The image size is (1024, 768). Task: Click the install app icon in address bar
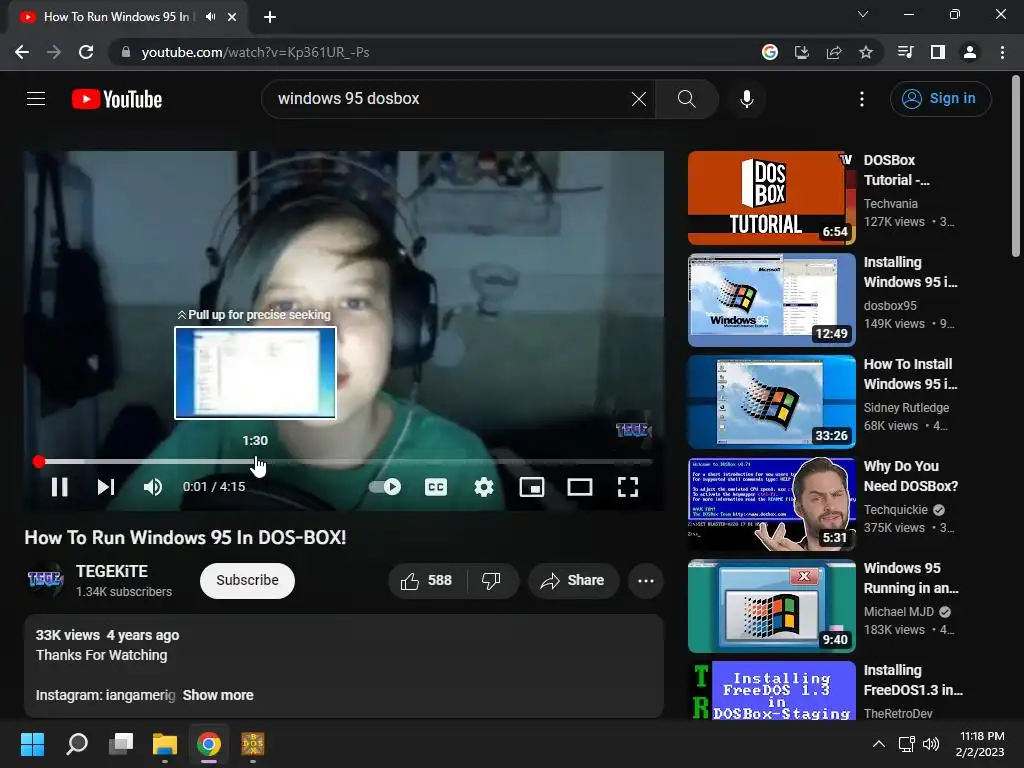point(801,52)
